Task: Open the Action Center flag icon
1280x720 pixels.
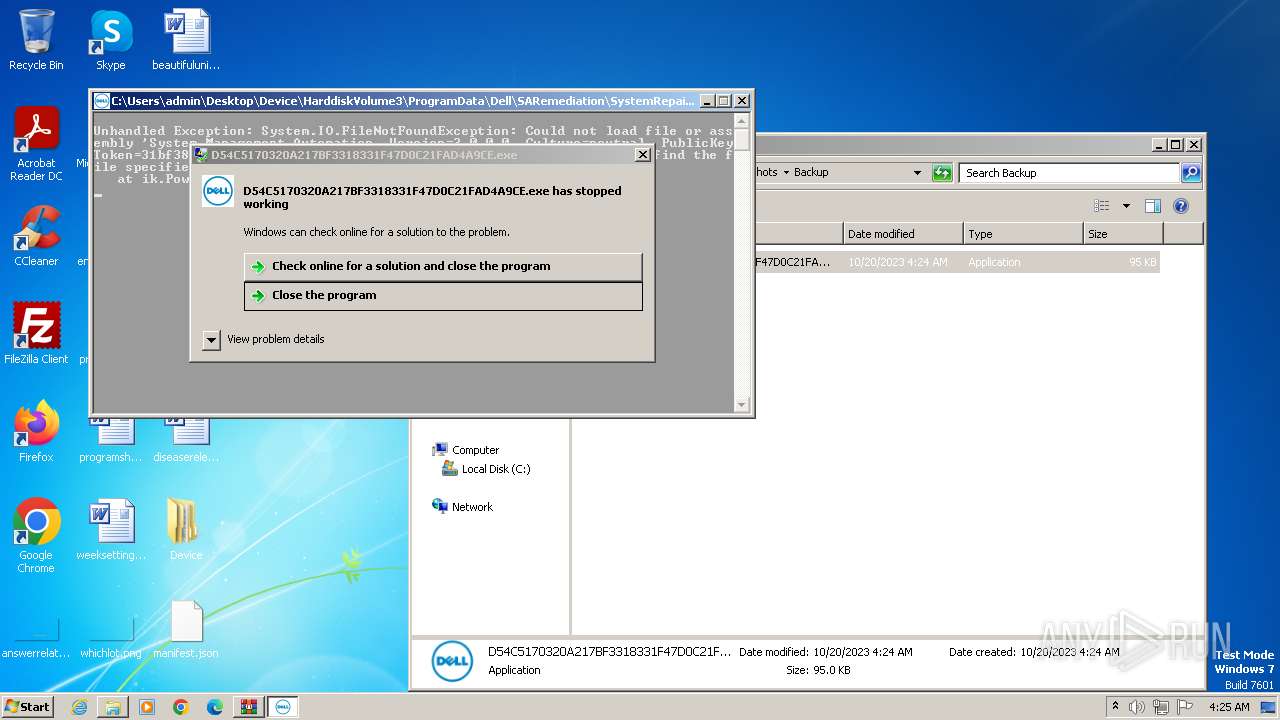Action: click(1185, 707)
